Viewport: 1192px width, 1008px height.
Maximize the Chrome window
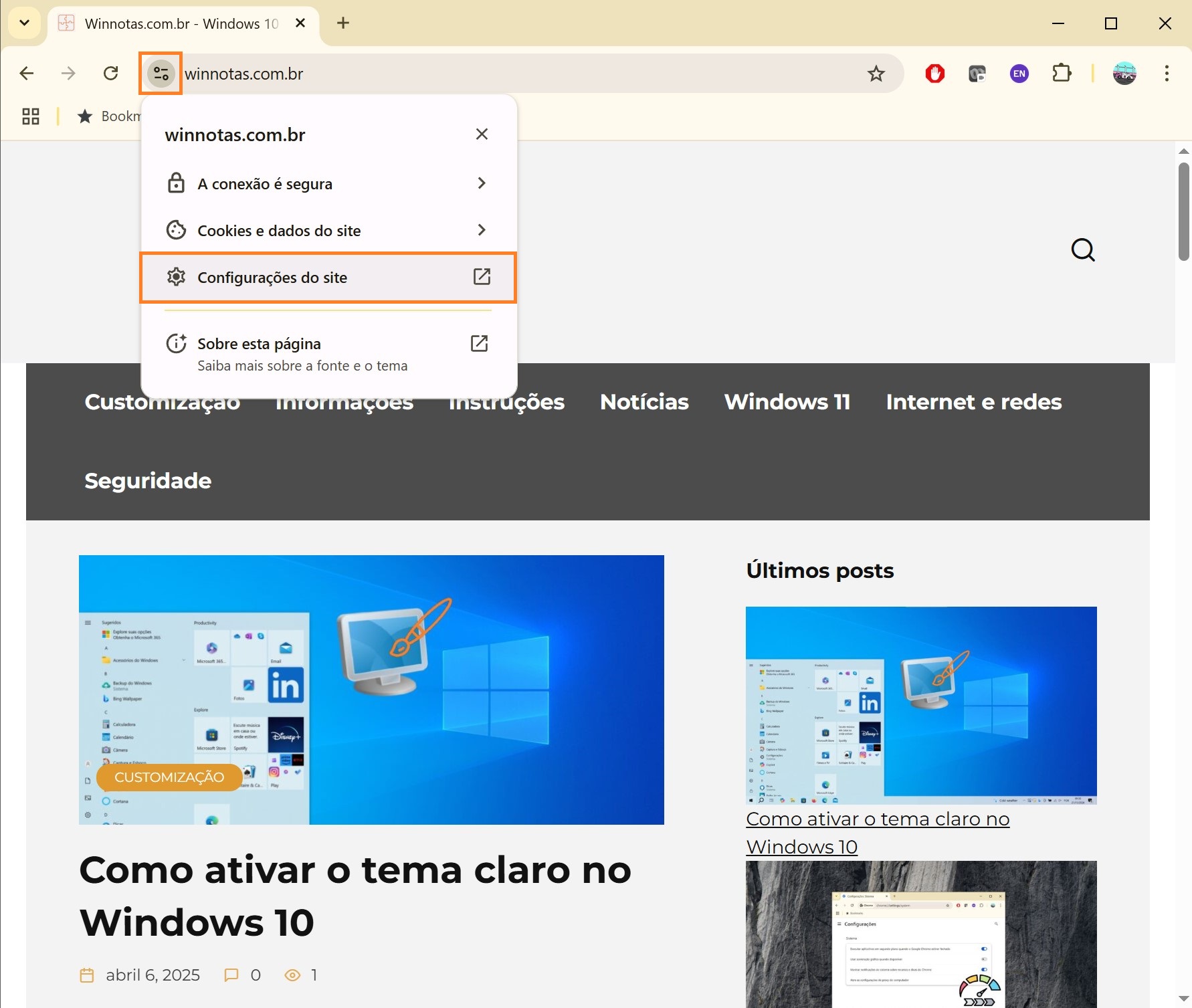point(1111,23)
